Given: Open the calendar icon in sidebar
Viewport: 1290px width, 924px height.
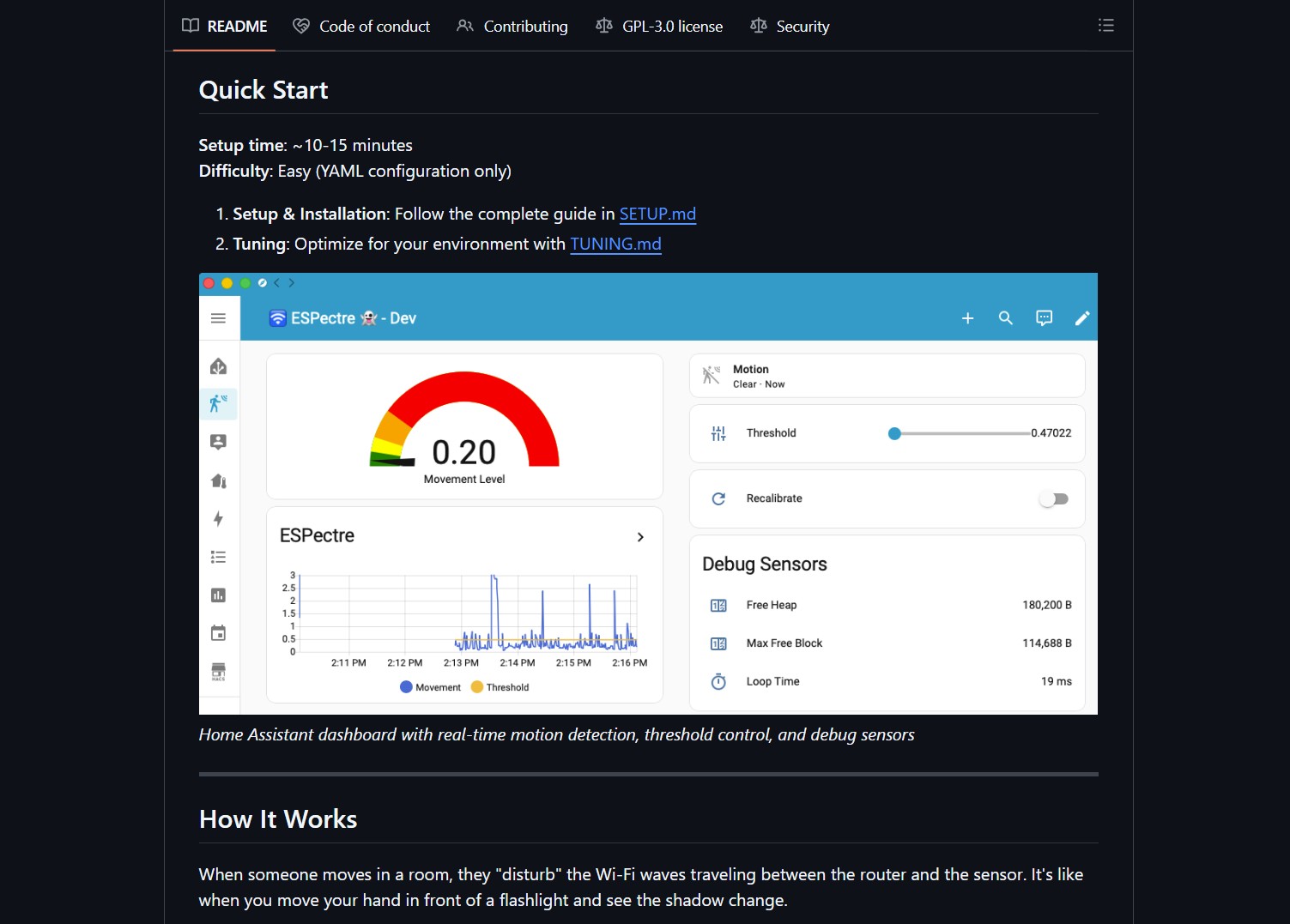Looking at the screenshot, I should (218, 633).
